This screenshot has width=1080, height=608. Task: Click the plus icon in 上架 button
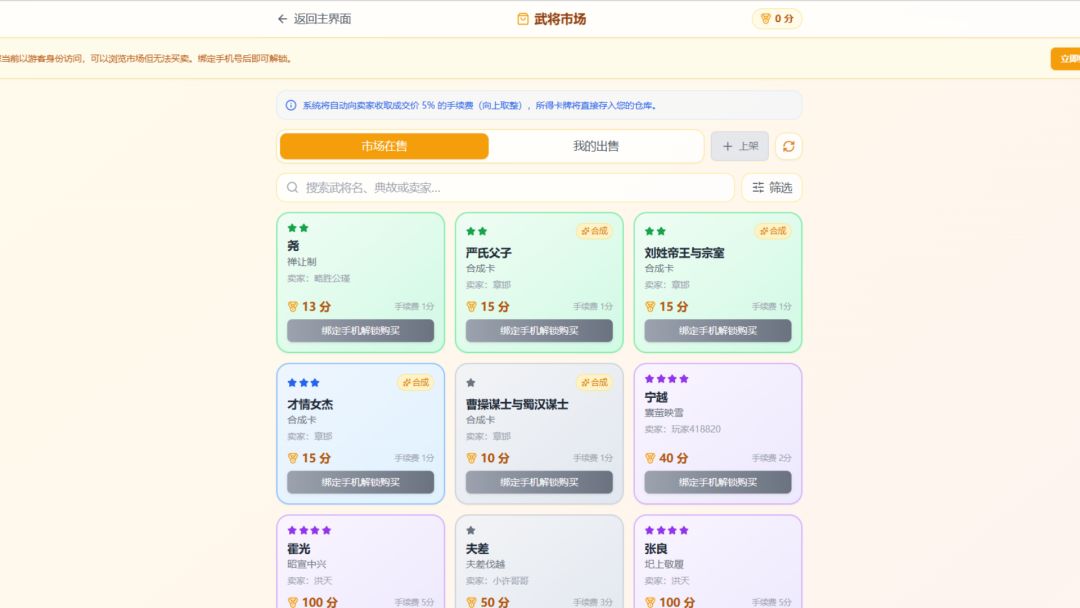[727, 146]
